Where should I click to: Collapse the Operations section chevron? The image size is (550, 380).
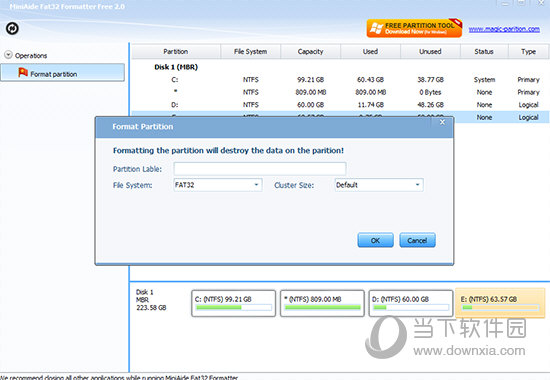coord(8,55)
